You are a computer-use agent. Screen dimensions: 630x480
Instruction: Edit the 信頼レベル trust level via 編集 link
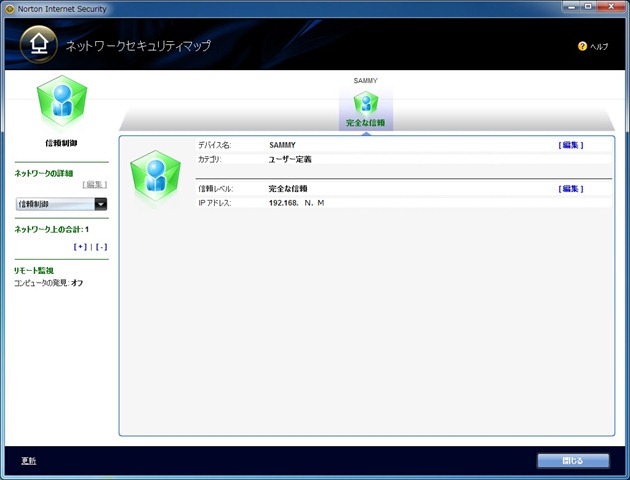(x=571, y=189)
